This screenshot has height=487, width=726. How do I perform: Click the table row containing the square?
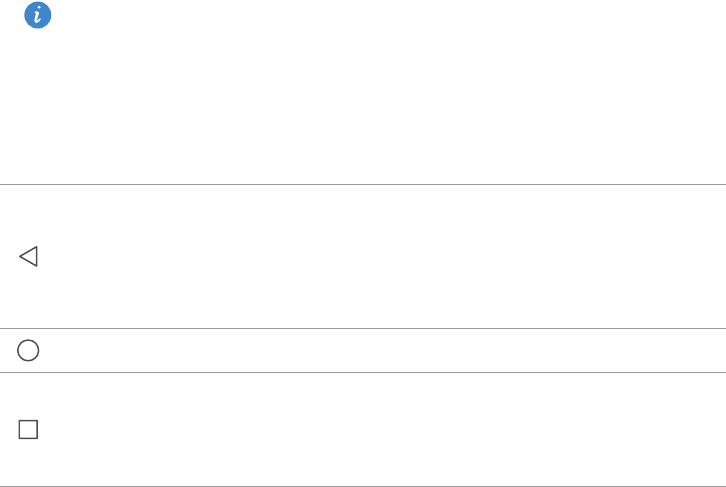pyautogui.click(x=363, y=430)
